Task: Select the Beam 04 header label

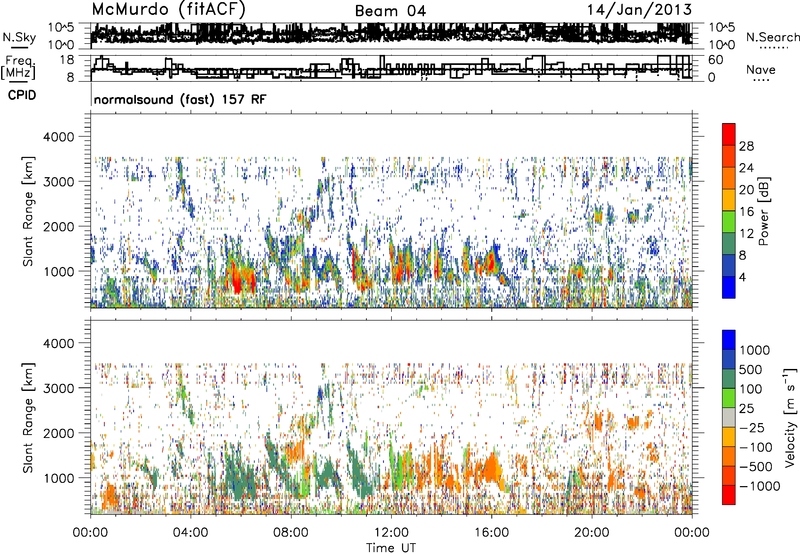Action: (390, 11)
